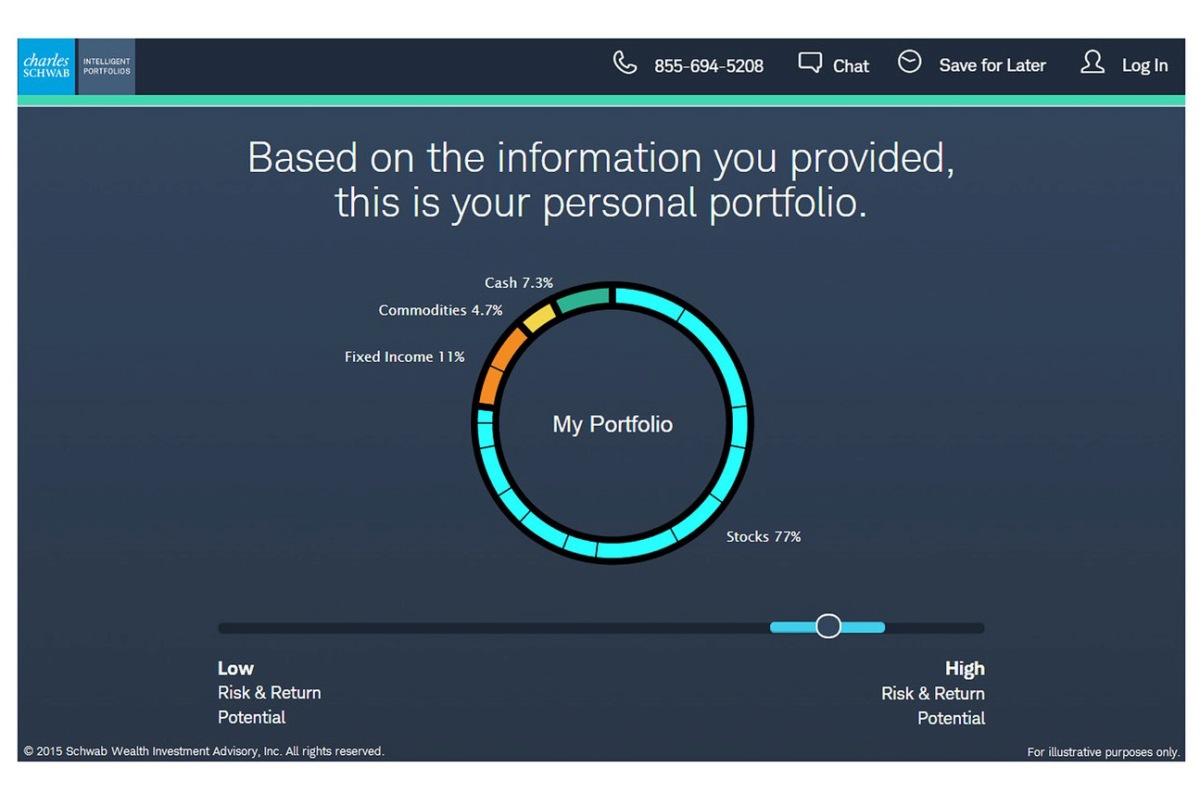
Task: Click the Commodities 4.7% label
Action: [440, 311]
